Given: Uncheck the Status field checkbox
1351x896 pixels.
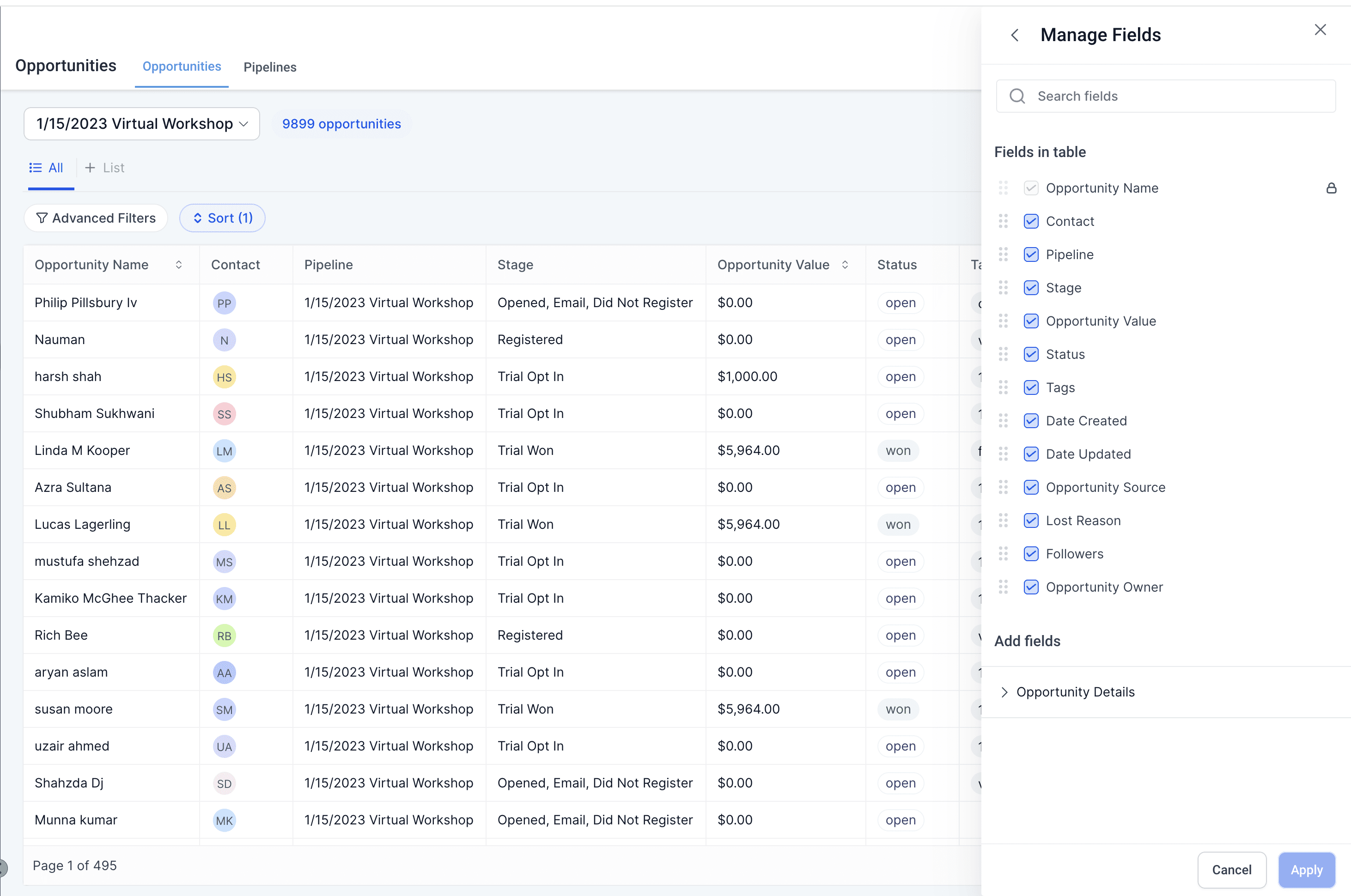Looking at the screenshot, I should pyautogui.click(x=1031, y=354).
